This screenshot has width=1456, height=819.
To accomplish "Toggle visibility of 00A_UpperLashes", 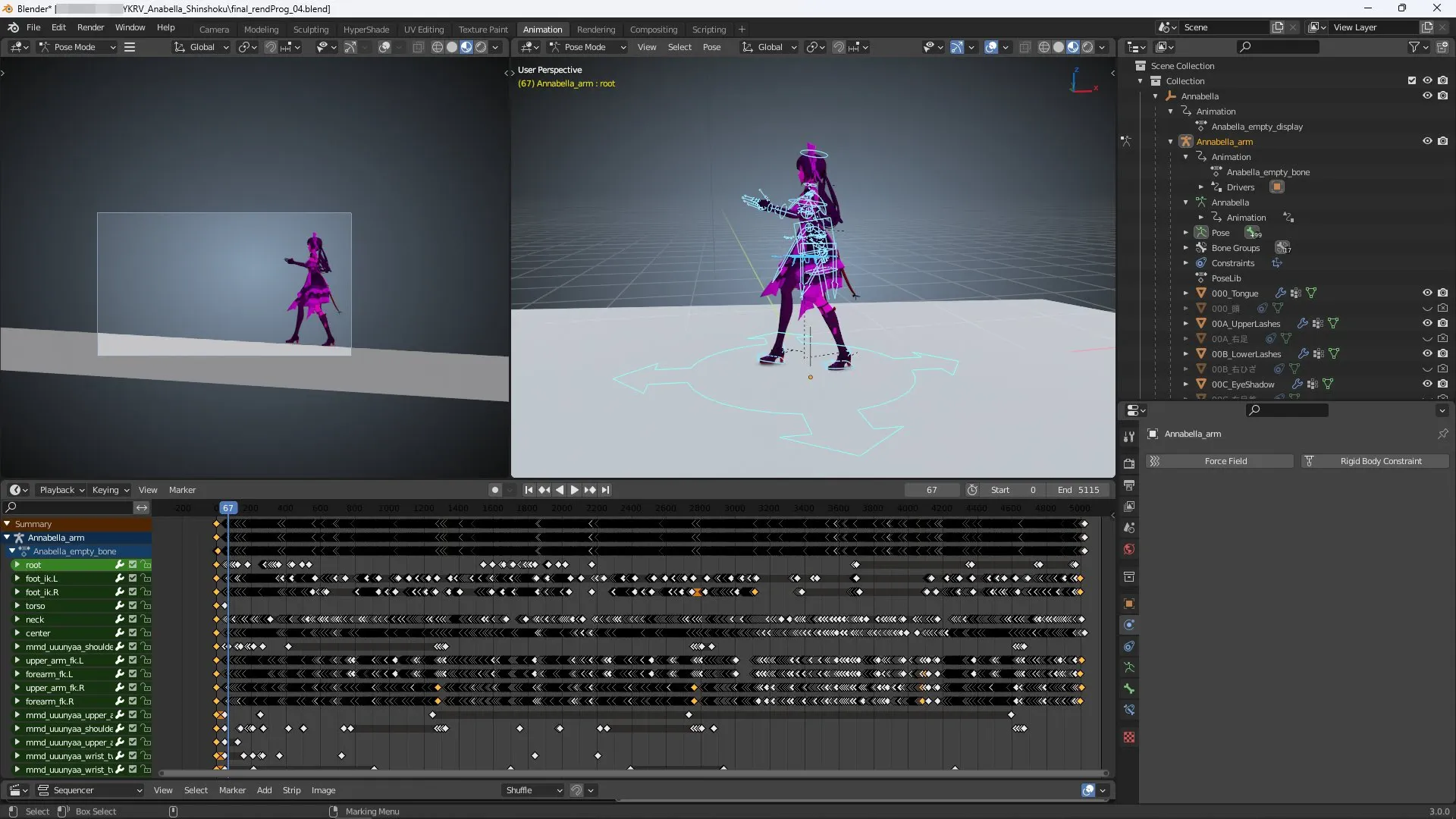I will [1429, 323].
